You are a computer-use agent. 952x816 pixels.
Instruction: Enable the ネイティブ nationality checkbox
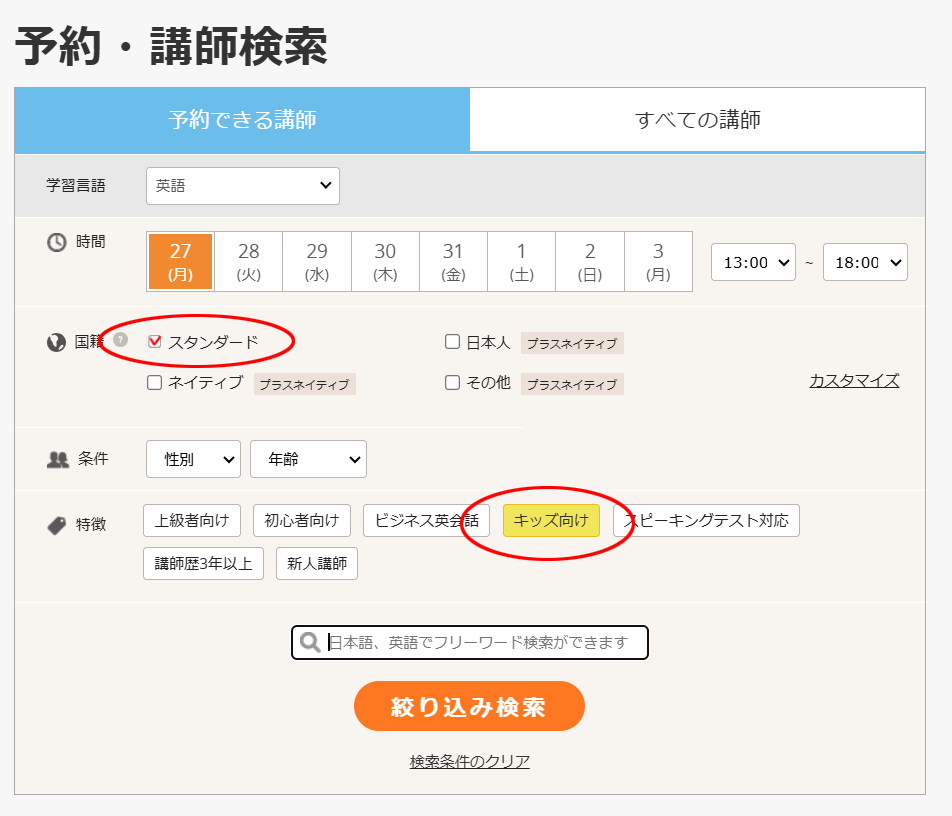pos(155,383)
